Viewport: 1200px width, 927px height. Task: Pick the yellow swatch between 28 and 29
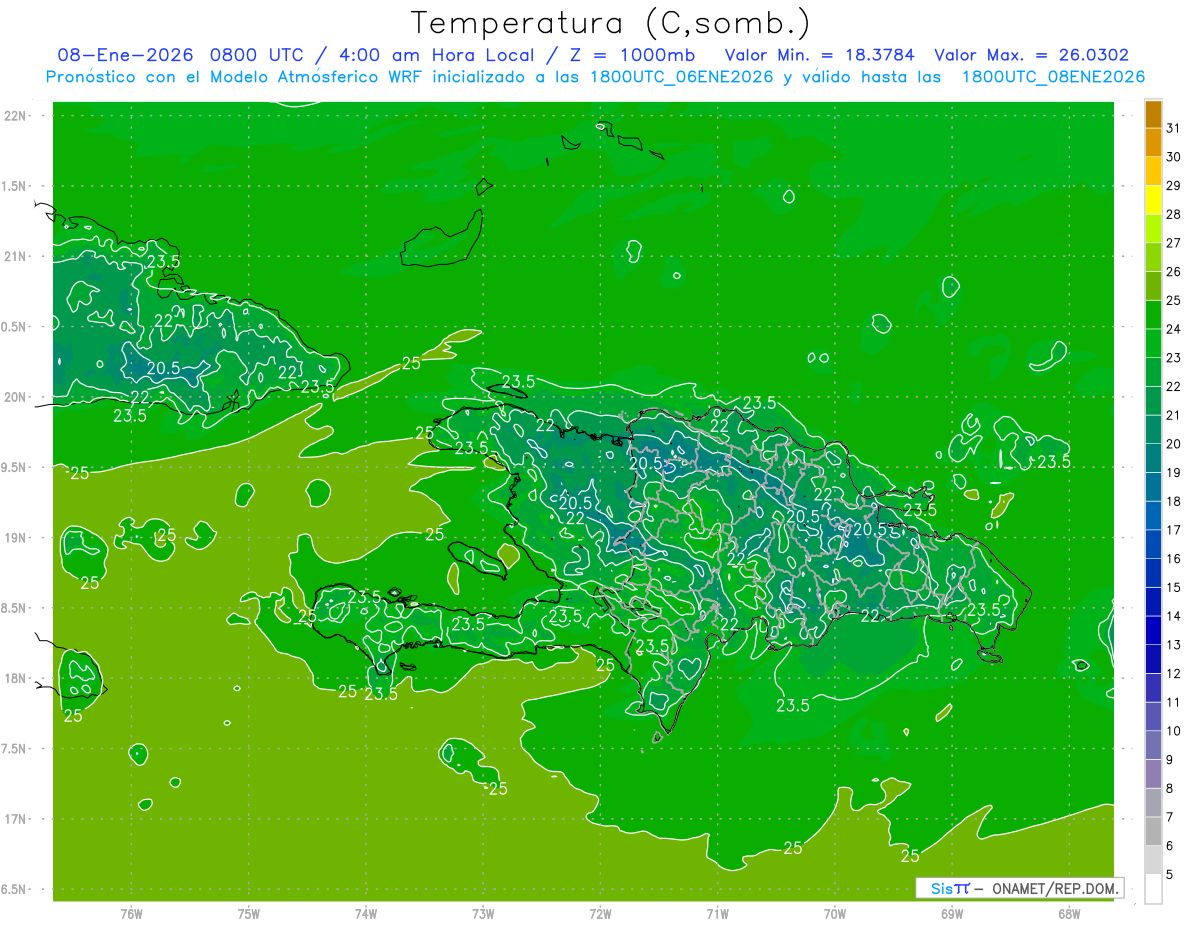[x=1153, y=200]
